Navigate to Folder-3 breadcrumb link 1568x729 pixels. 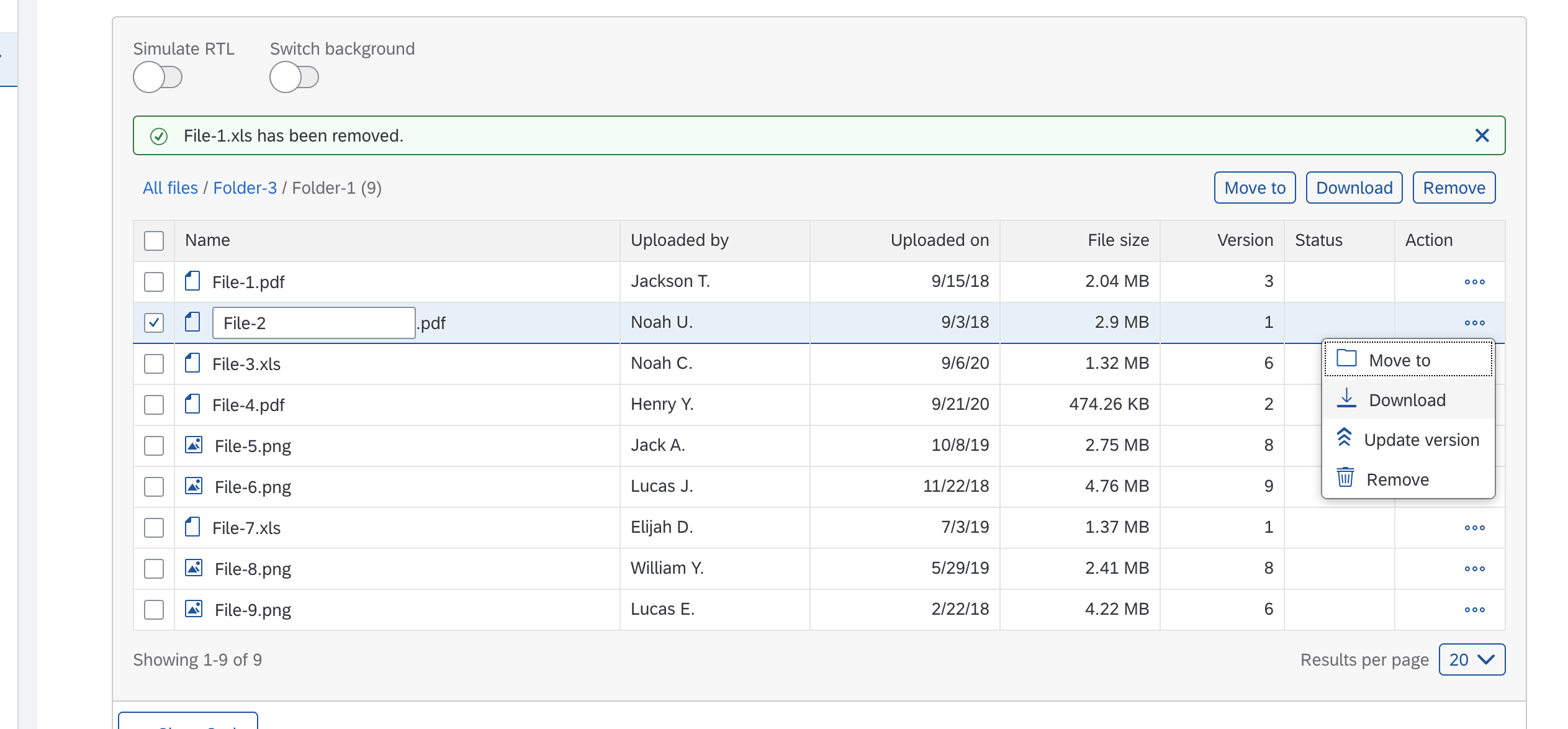pos(245,188)
